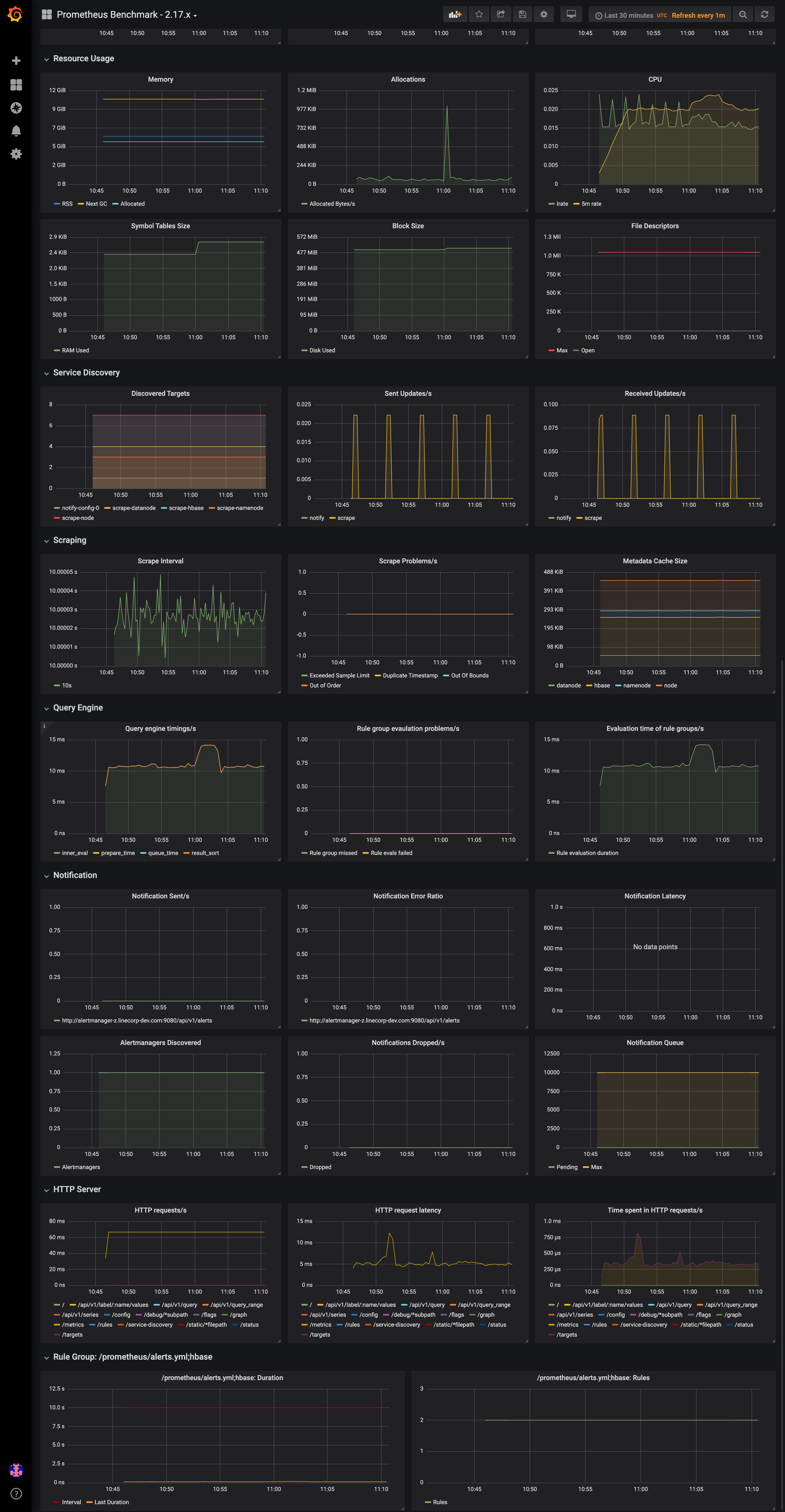
Task: Open dashboard settings gear in top bar
Action: [x=544, y=15]
